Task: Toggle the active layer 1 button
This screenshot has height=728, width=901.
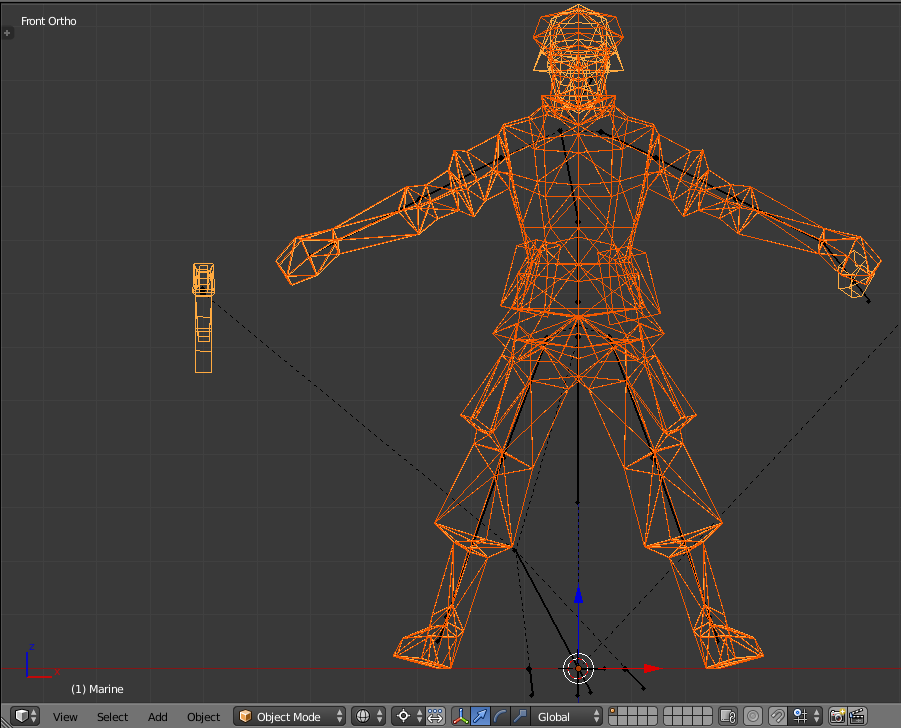Action: coord(613,712)
